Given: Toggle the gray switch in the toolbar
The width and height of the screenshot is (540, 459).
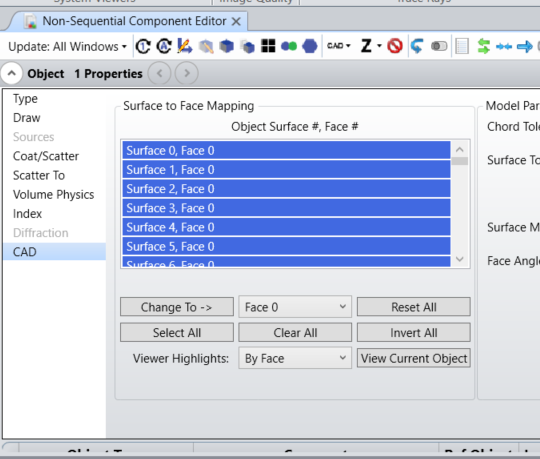Looking at the screenshot, I should click(x=439, y=46).
